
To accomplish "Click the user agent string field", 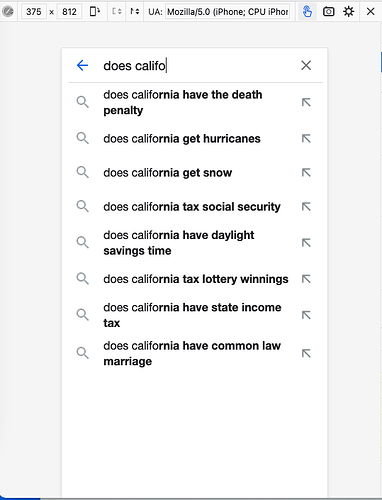I will [x=228, y=12].
